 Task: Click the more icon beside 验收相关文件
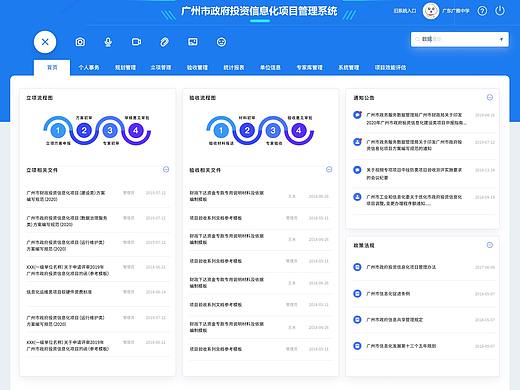(x=329, y=169)
